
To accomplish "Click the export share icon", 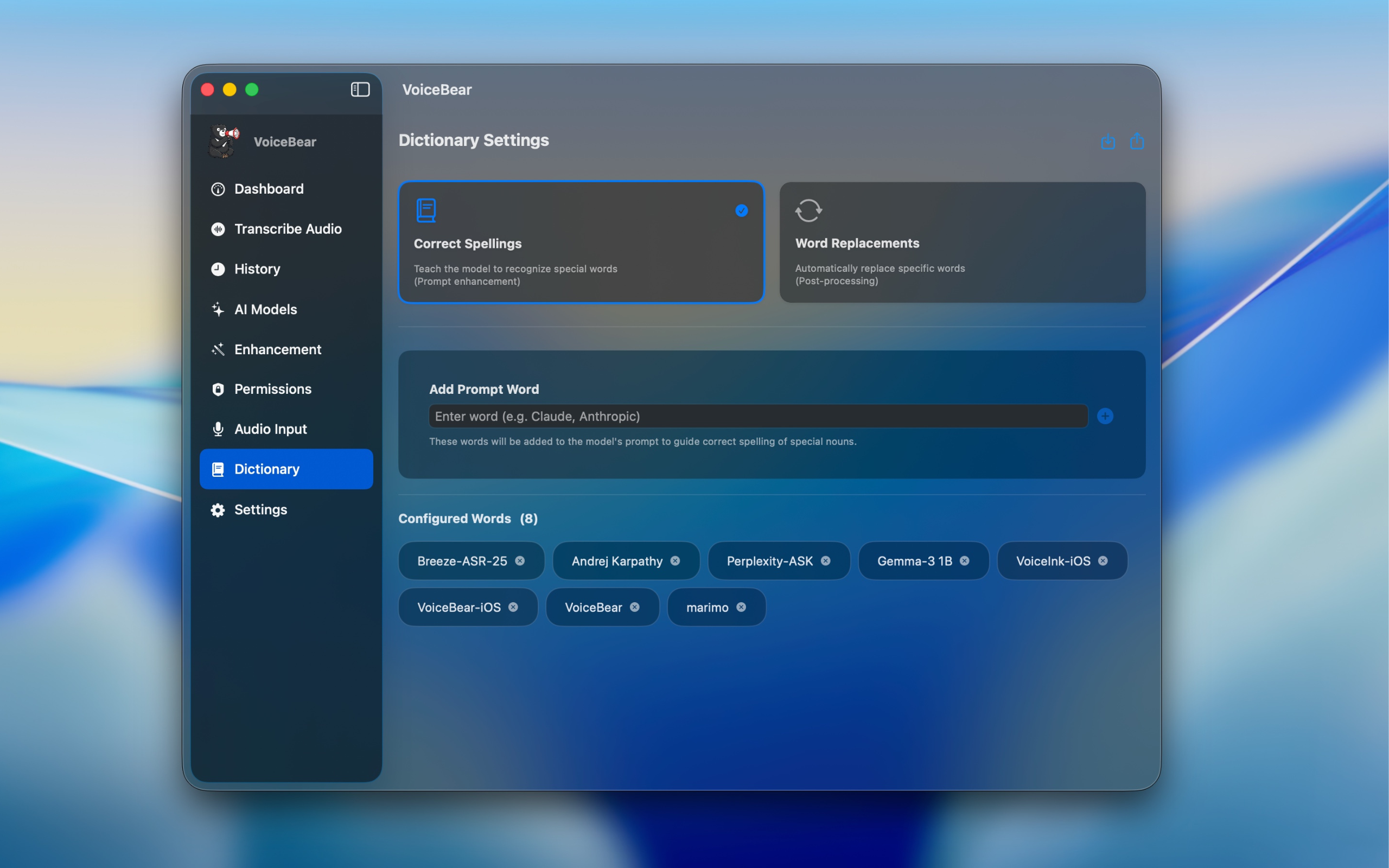I will [1137, 141].
